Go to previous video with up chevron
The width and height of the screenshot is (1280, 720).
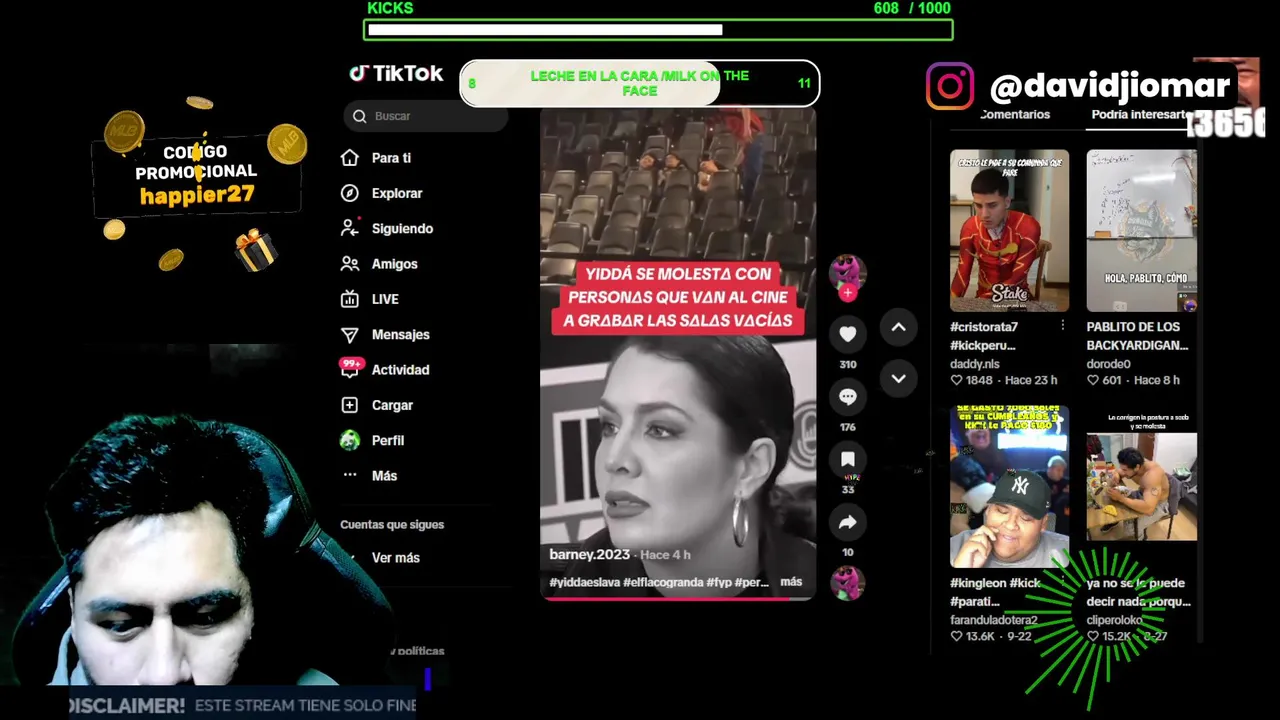pyautogui.click(x=898, y=327)
